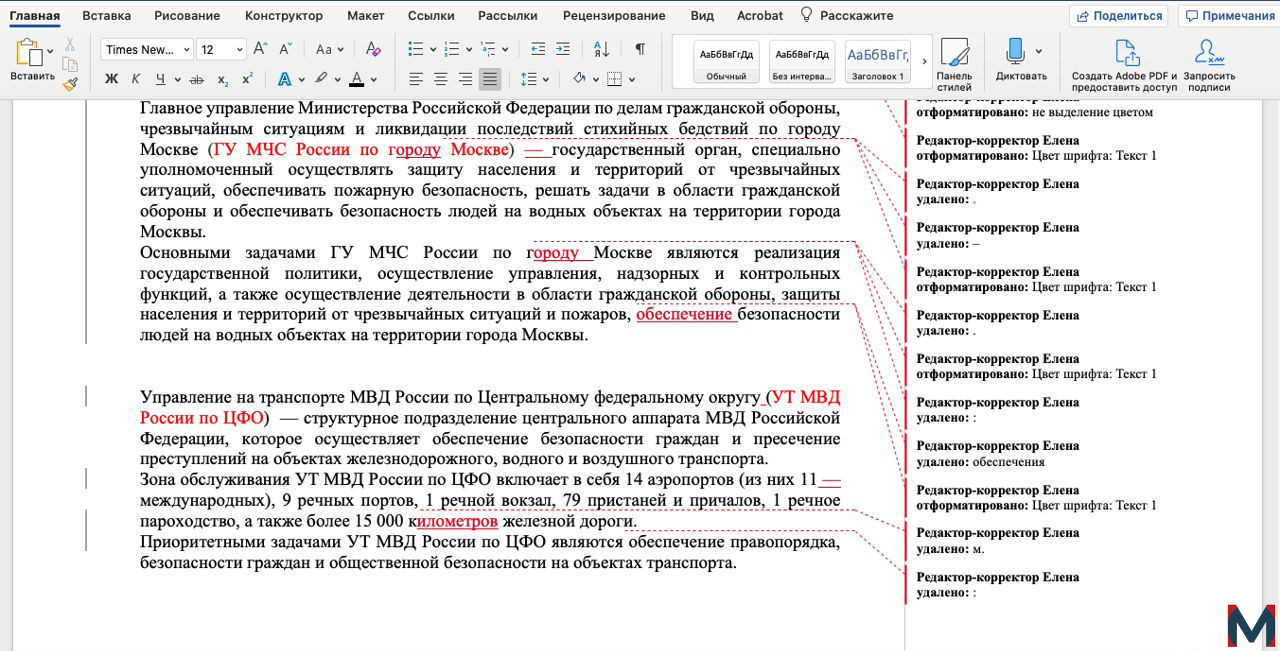Viewport: 1280px width, 651px height.
Task: Open the Styles Pane (Панель стилей)
Action: pos(954,64)
